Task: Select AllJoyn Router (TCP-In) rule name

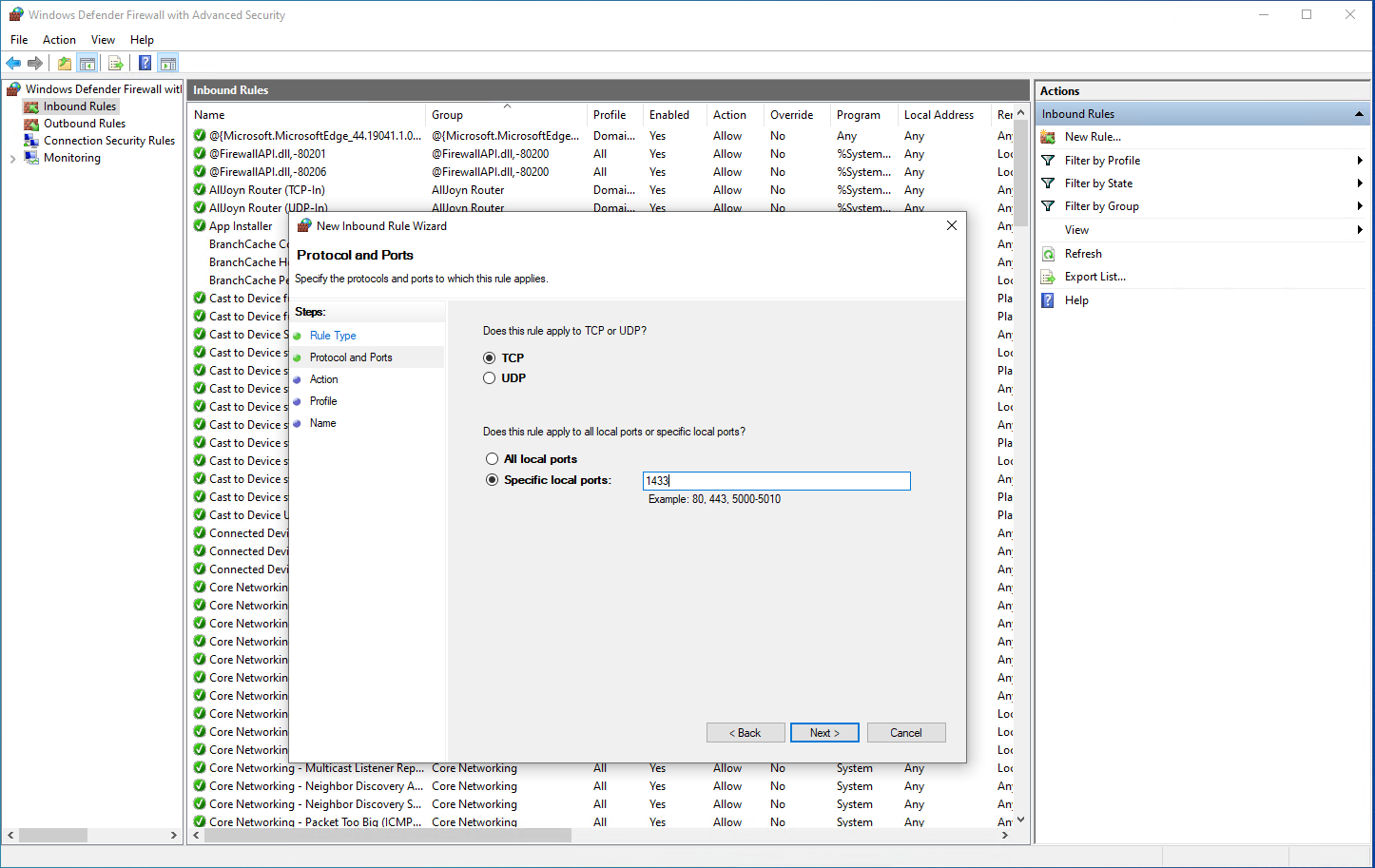Action: [x=267, y=190]
